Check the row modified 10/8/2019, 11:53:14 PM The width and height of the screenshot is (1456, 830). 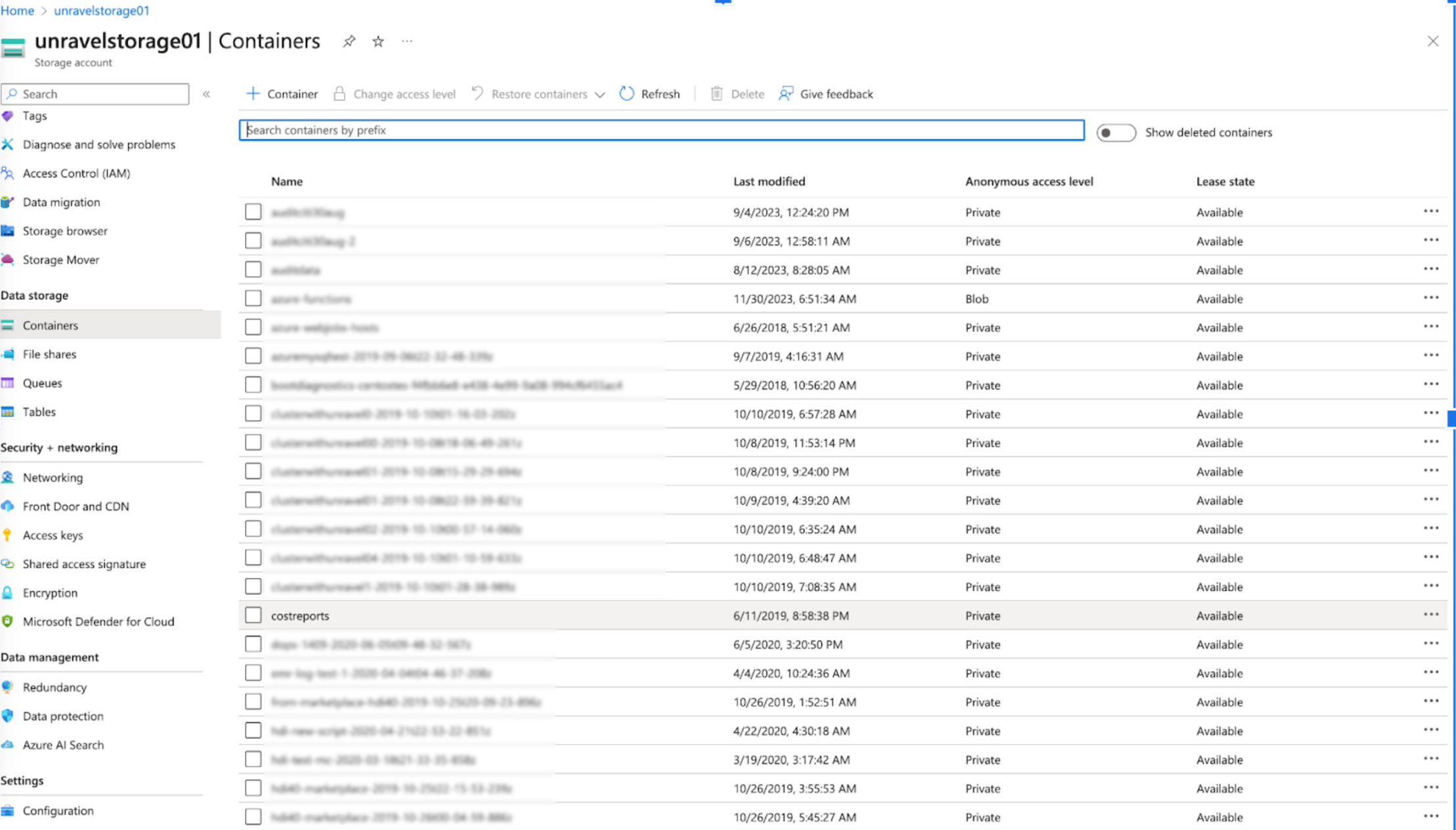(253, 443)
